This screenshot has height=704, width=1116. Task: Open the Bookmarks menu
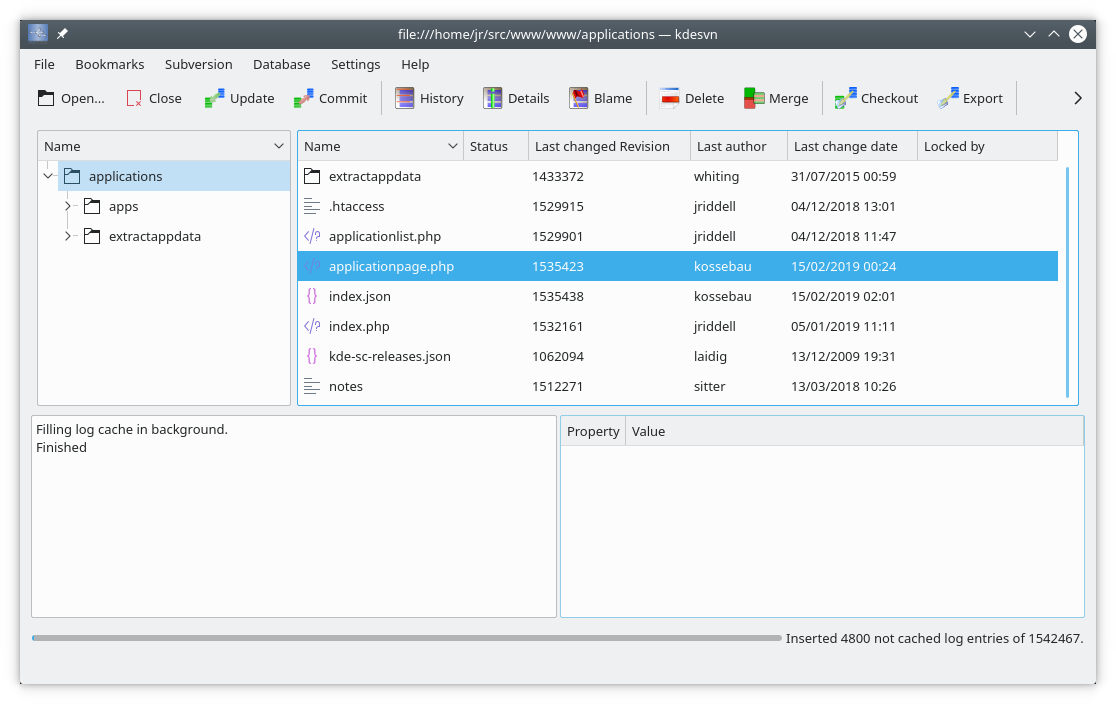click(x=110, y=64)
